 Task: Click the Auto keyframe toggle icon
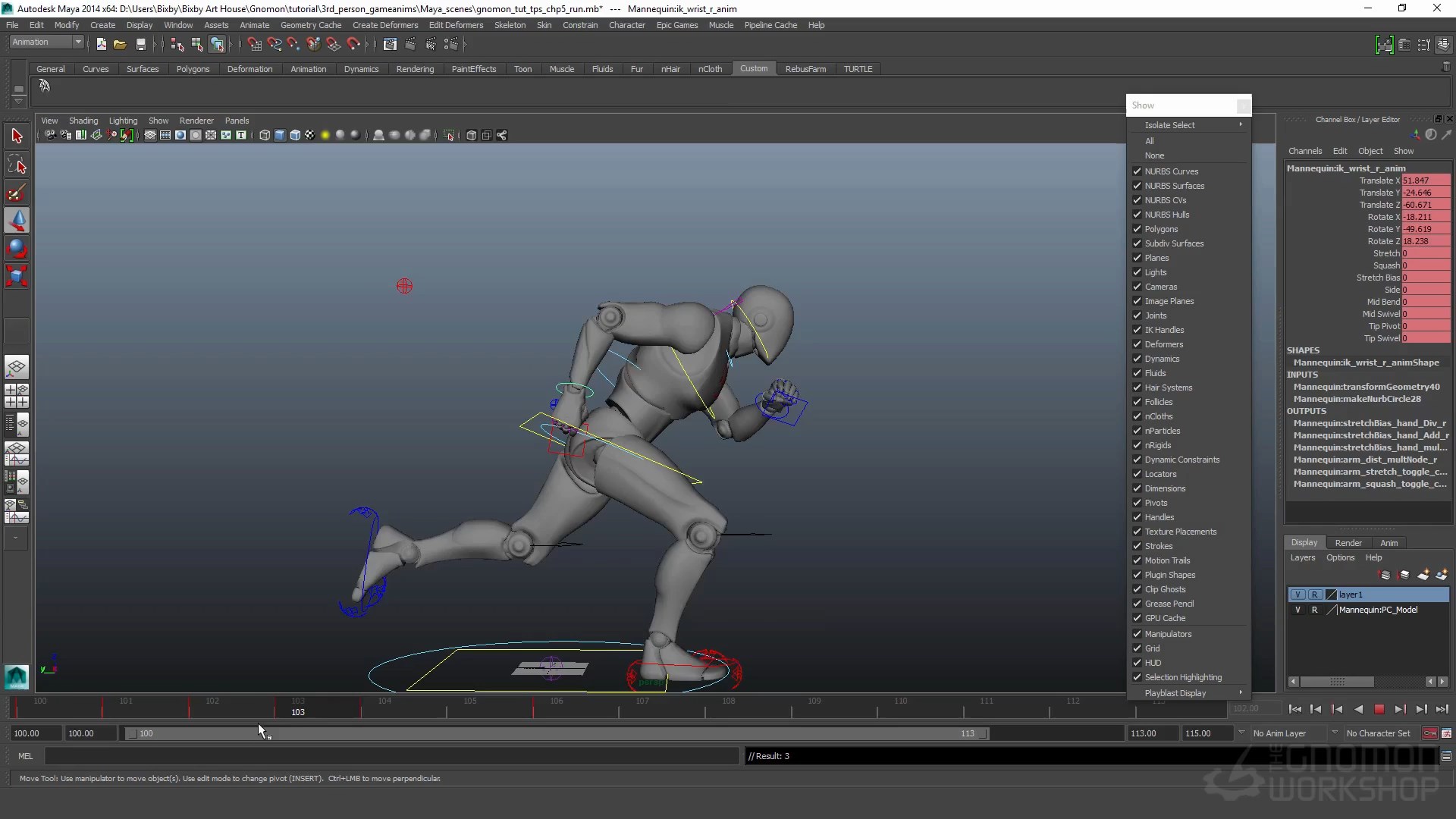[x=1429, y=733]
